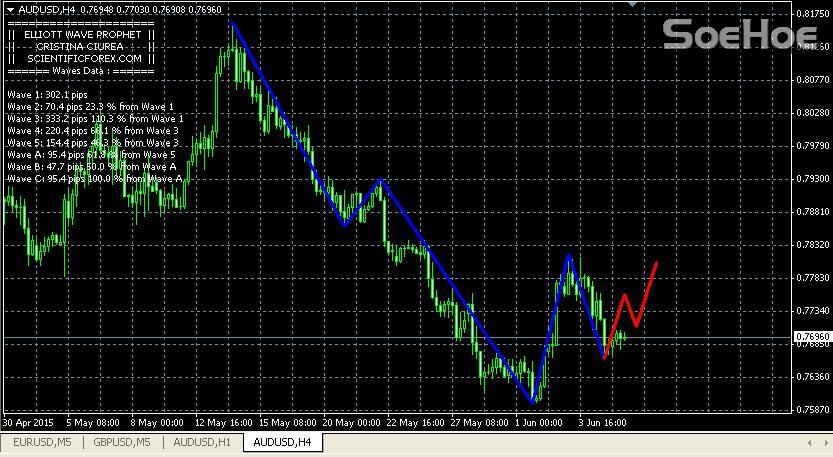Click the 0.75870 price scale label

tap(813, 410)
